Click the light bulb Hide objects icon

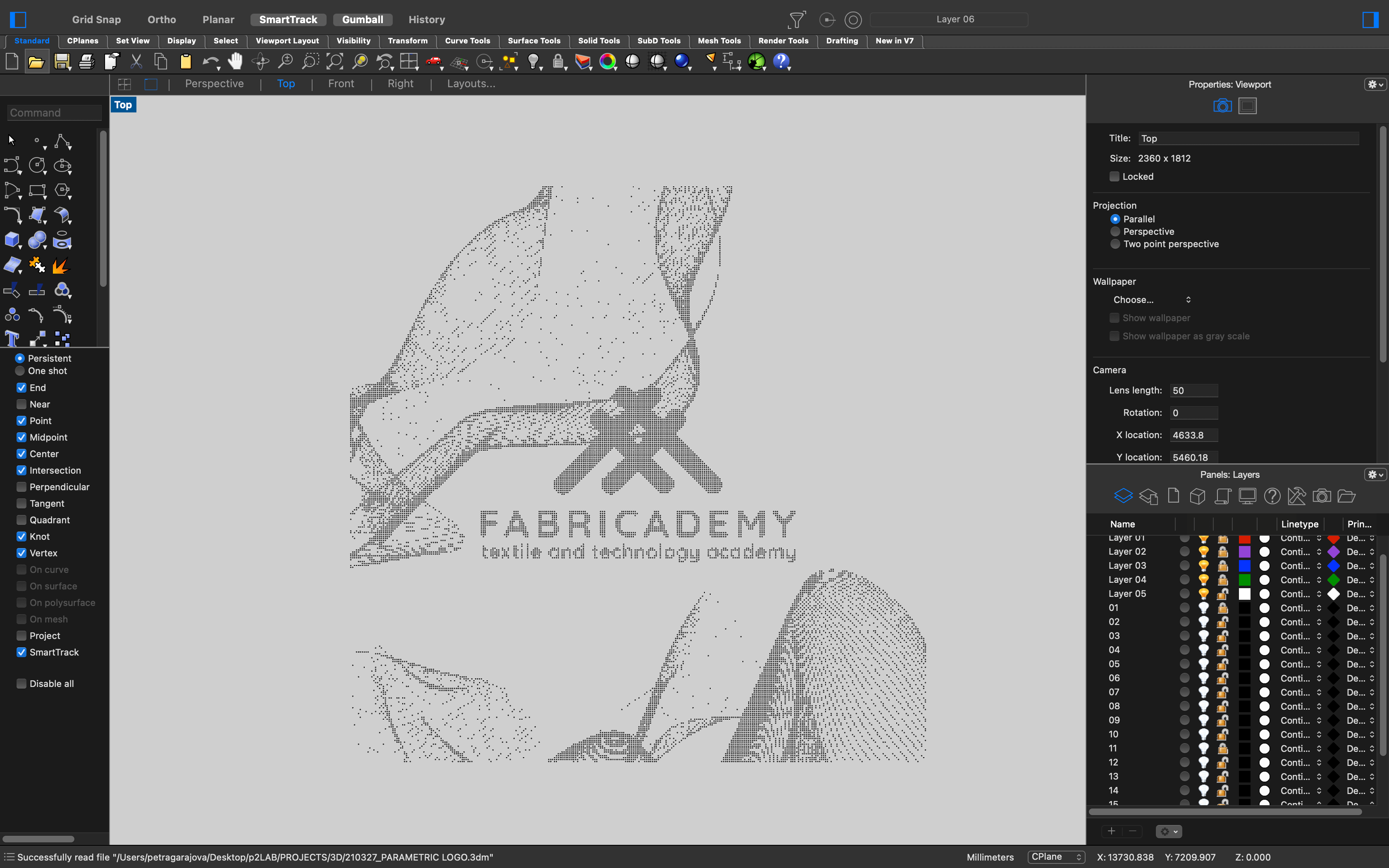click(533, 62)
